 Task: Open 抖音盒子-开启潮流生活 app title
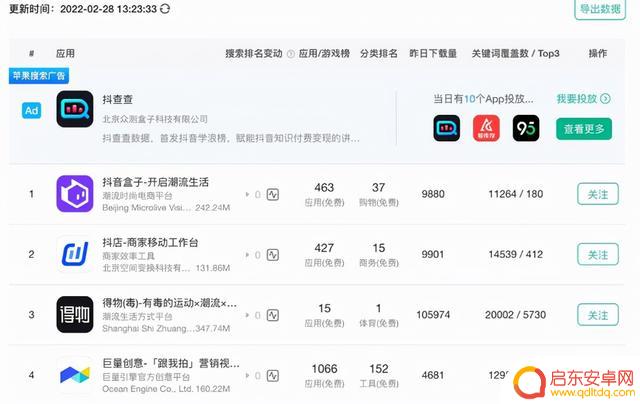pos(156,182)
